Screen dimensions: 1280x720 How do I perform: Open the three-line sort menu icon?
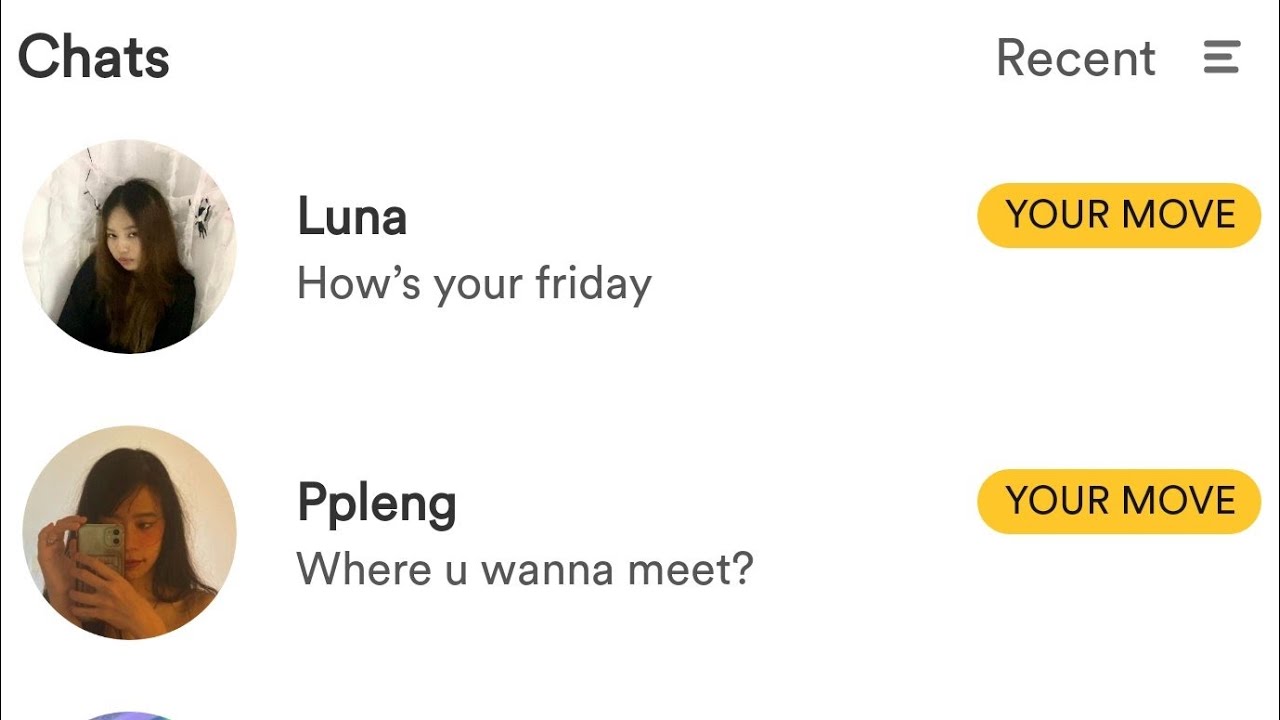[1221, 58]
